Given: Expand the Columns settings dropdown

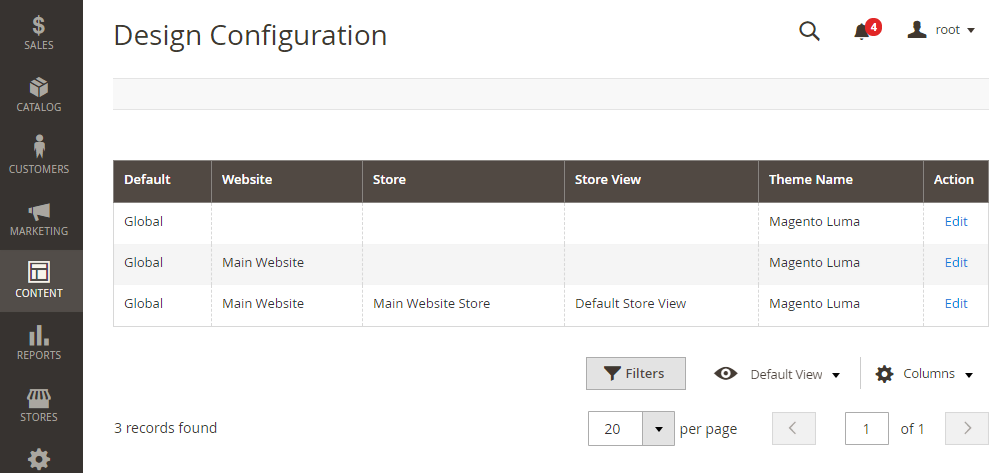Looking at the screenshot, I should coord(924,374).
